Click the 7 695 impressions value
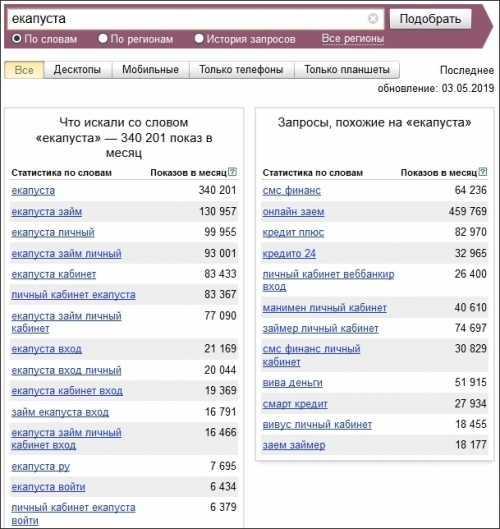This screenshot has height=529, width=500. coord(223,466)
